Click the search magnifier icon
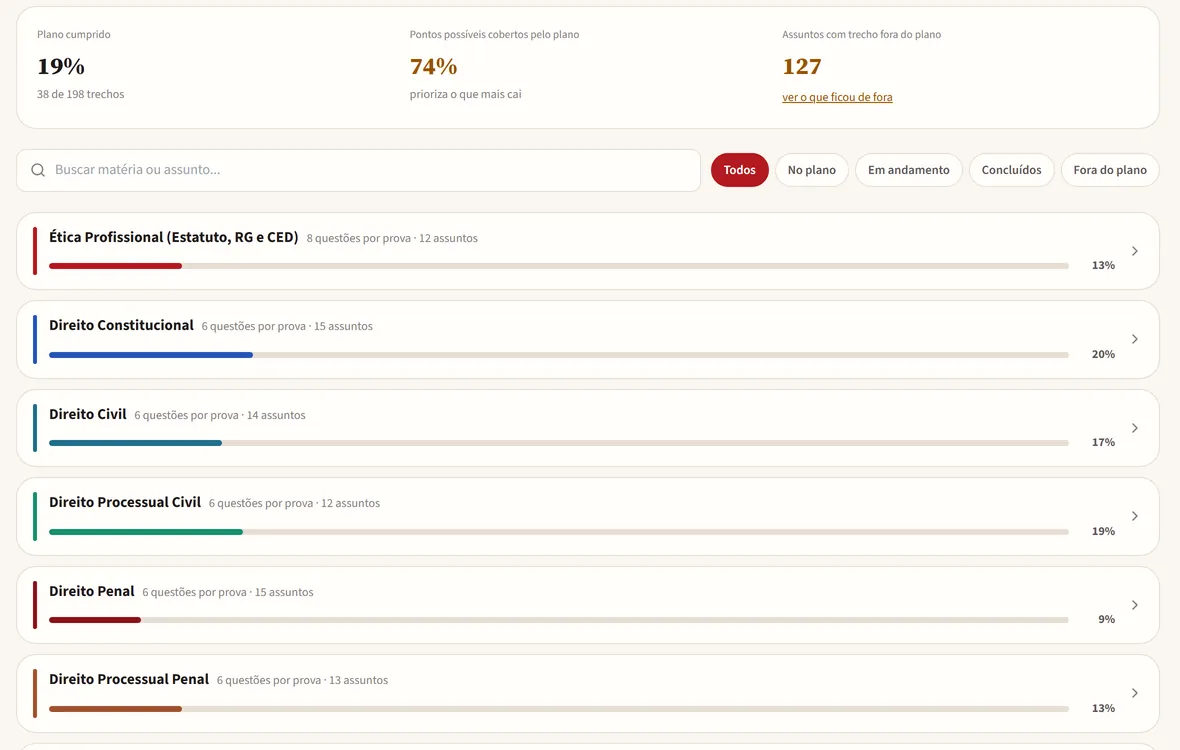The width and height of the screenshot is (1180, 750). click(38, 170)
